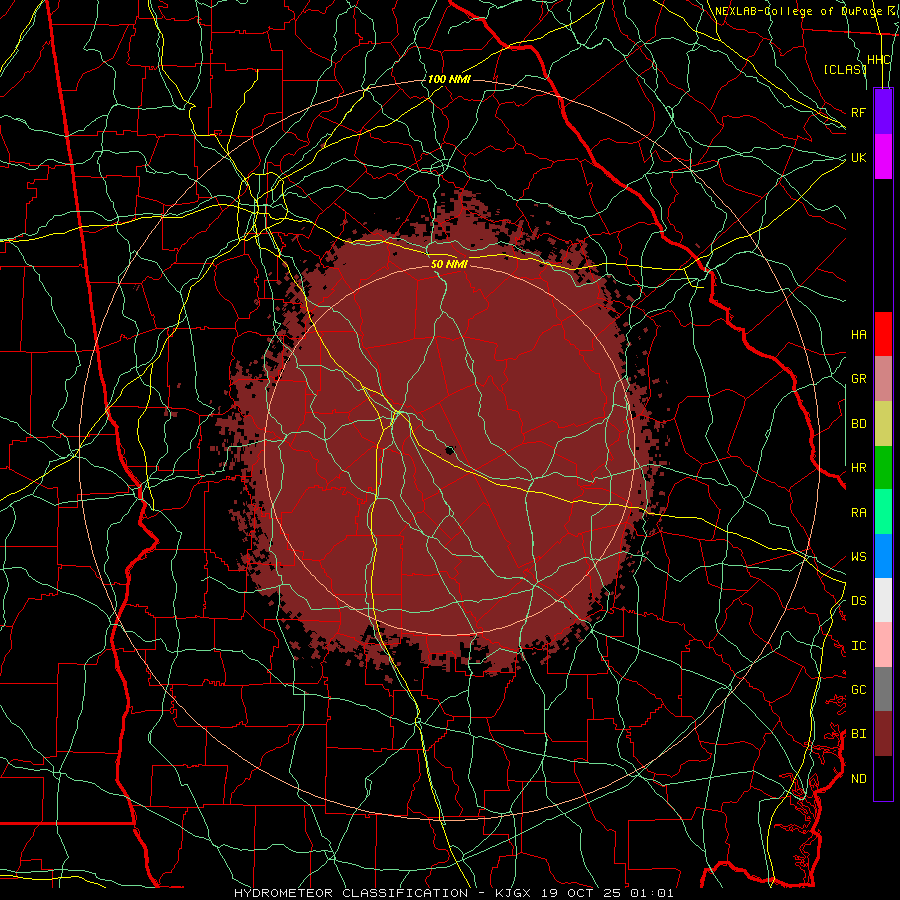Screen dimensions: 900x900
Task: Click the "GC" legend label
Action: click(858, 690)
